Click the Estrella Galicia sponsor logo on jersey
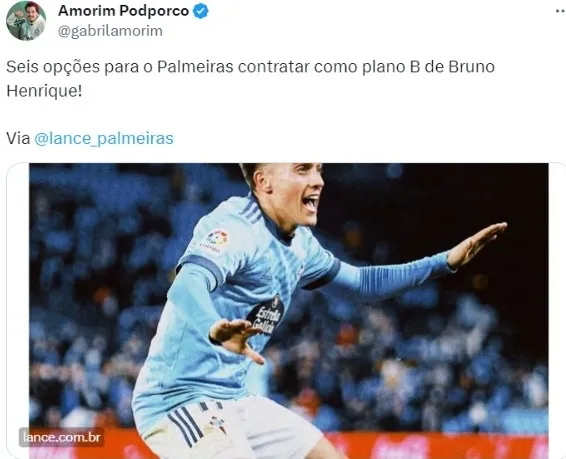This screenshot has width=566, height=459. [266, 314]
